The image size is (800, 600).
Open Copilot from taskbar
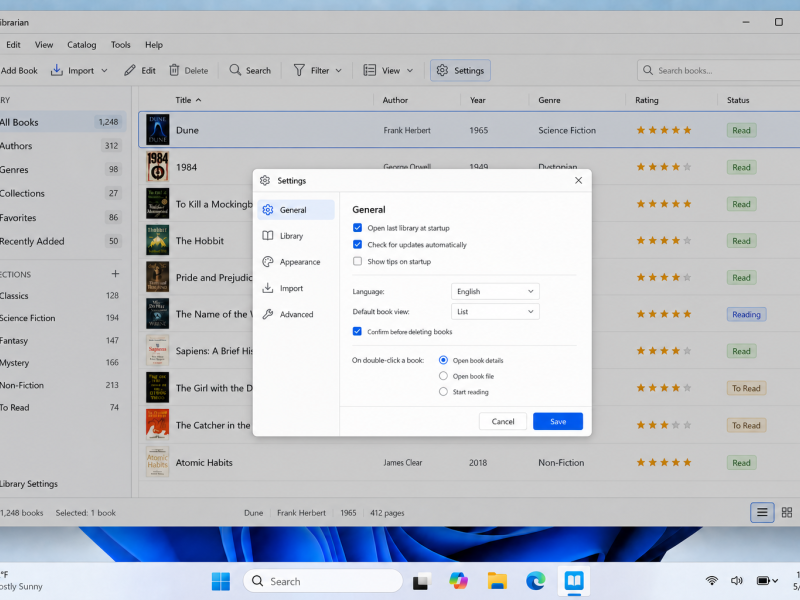coord(458,581)
